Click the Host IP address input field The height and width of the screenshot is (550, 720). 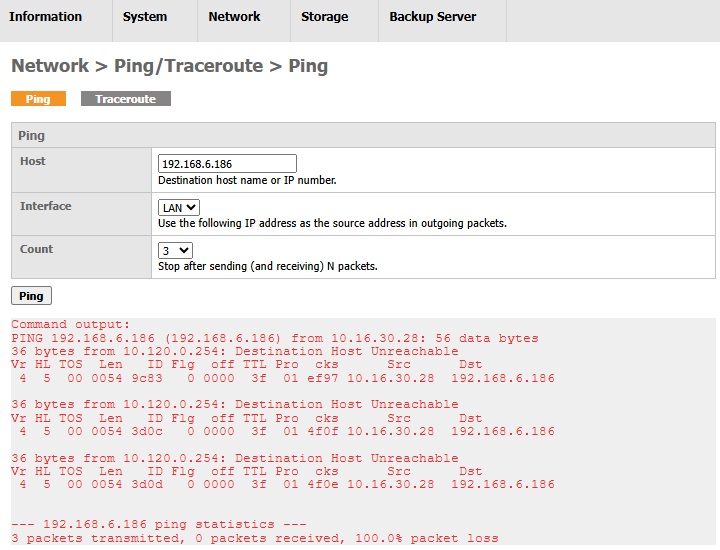point(227,164)
